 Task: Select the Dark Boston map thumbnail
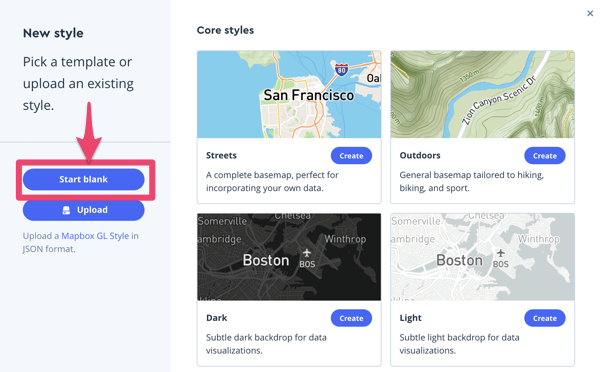click(289, 257)
